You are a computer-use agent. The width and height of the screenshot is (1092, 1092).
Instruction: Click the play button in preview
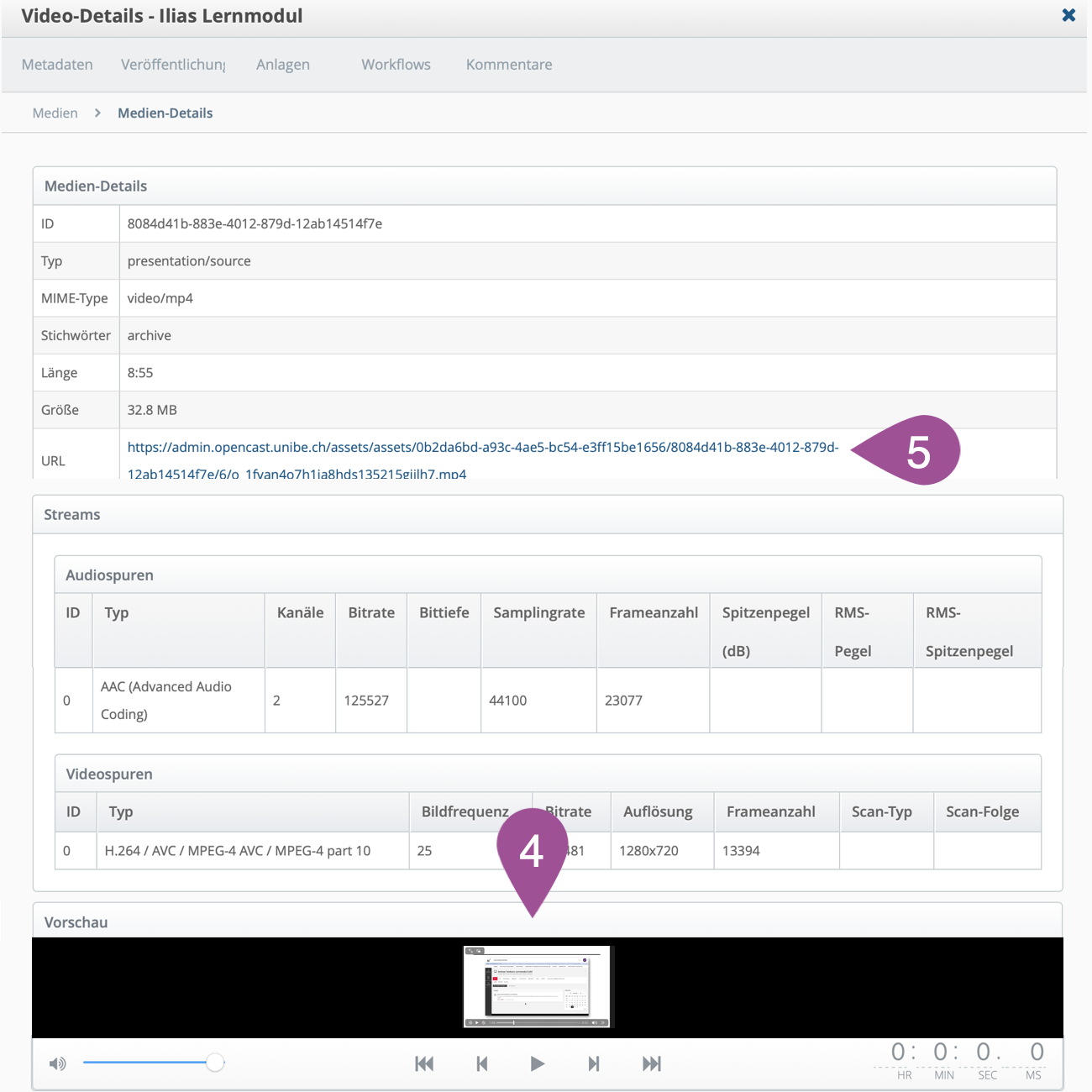(538, 1063)
